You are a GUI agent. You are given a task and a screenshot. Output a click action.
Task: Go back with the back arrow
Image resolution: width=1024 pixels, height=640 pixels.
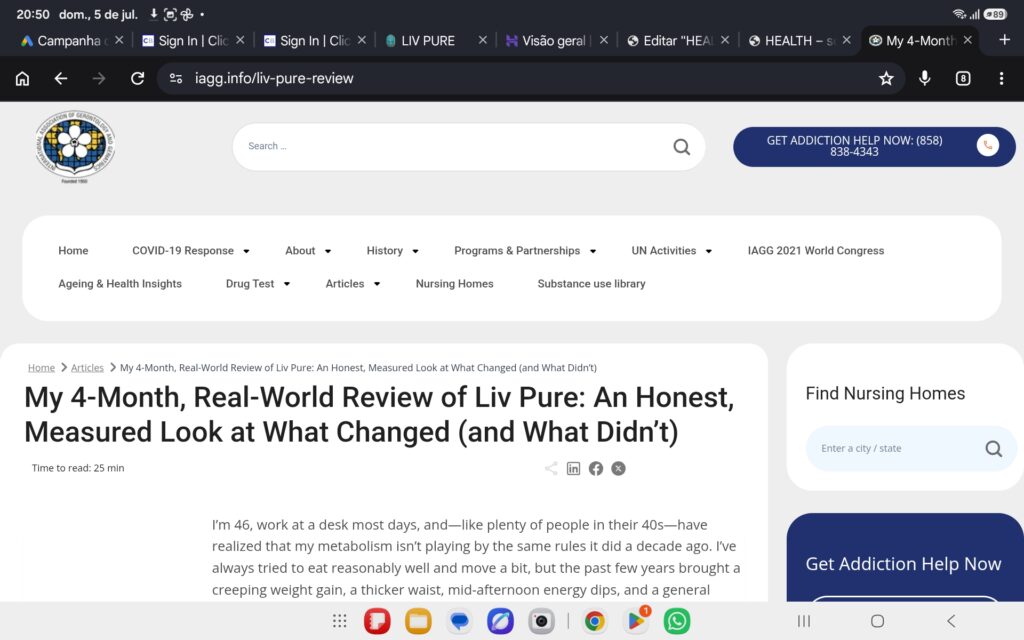61,78
